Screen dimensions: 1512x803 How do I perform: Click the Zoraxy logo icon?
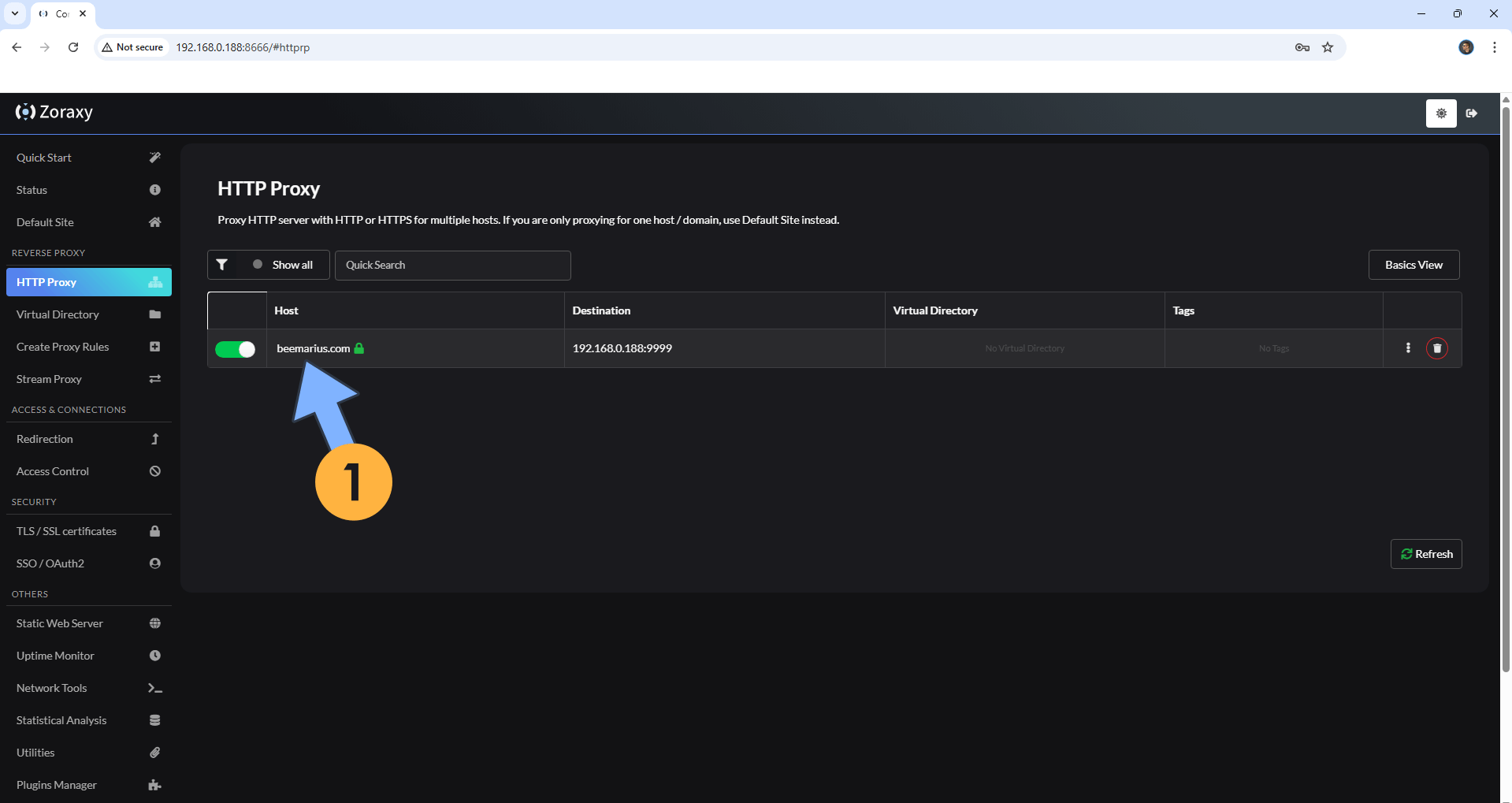[x=26, y=111]
